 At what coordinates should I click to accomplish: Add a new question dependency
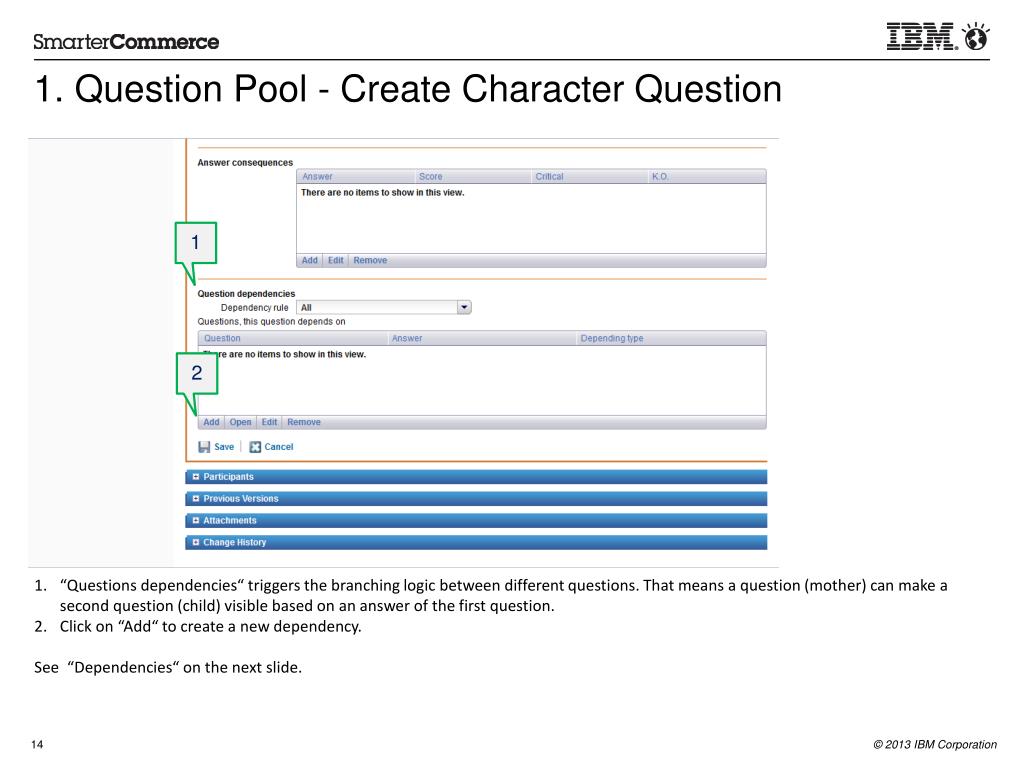pos(211,422)
